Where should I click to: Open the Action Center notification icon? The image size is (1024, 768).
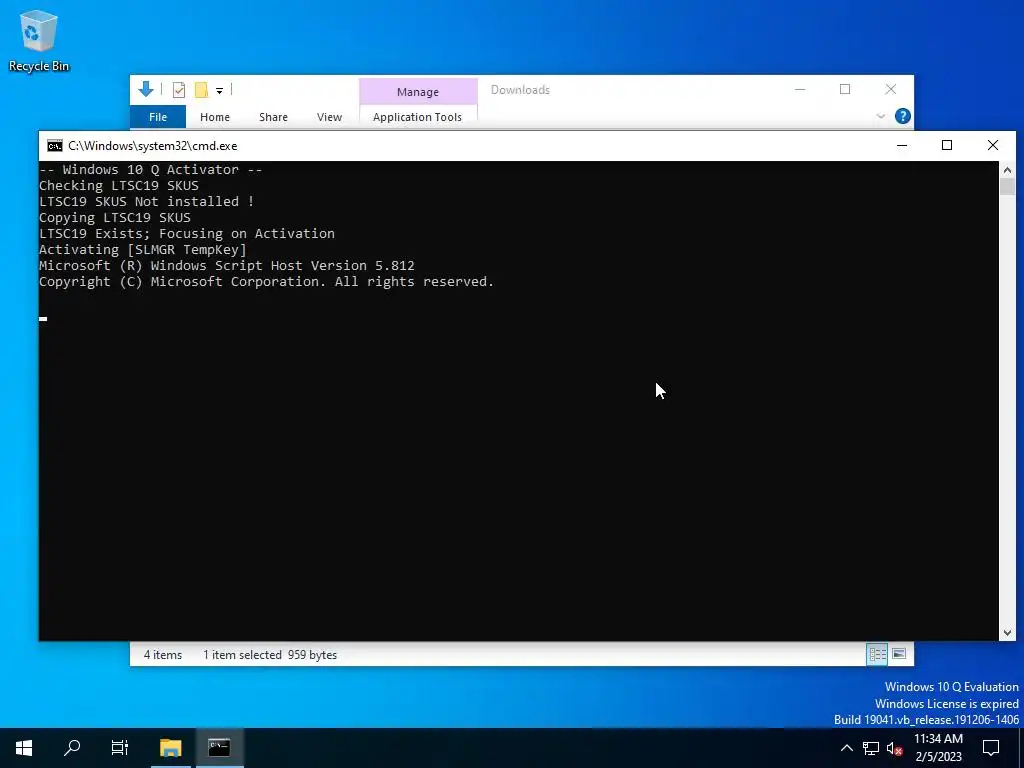click(x=991, y=748)
